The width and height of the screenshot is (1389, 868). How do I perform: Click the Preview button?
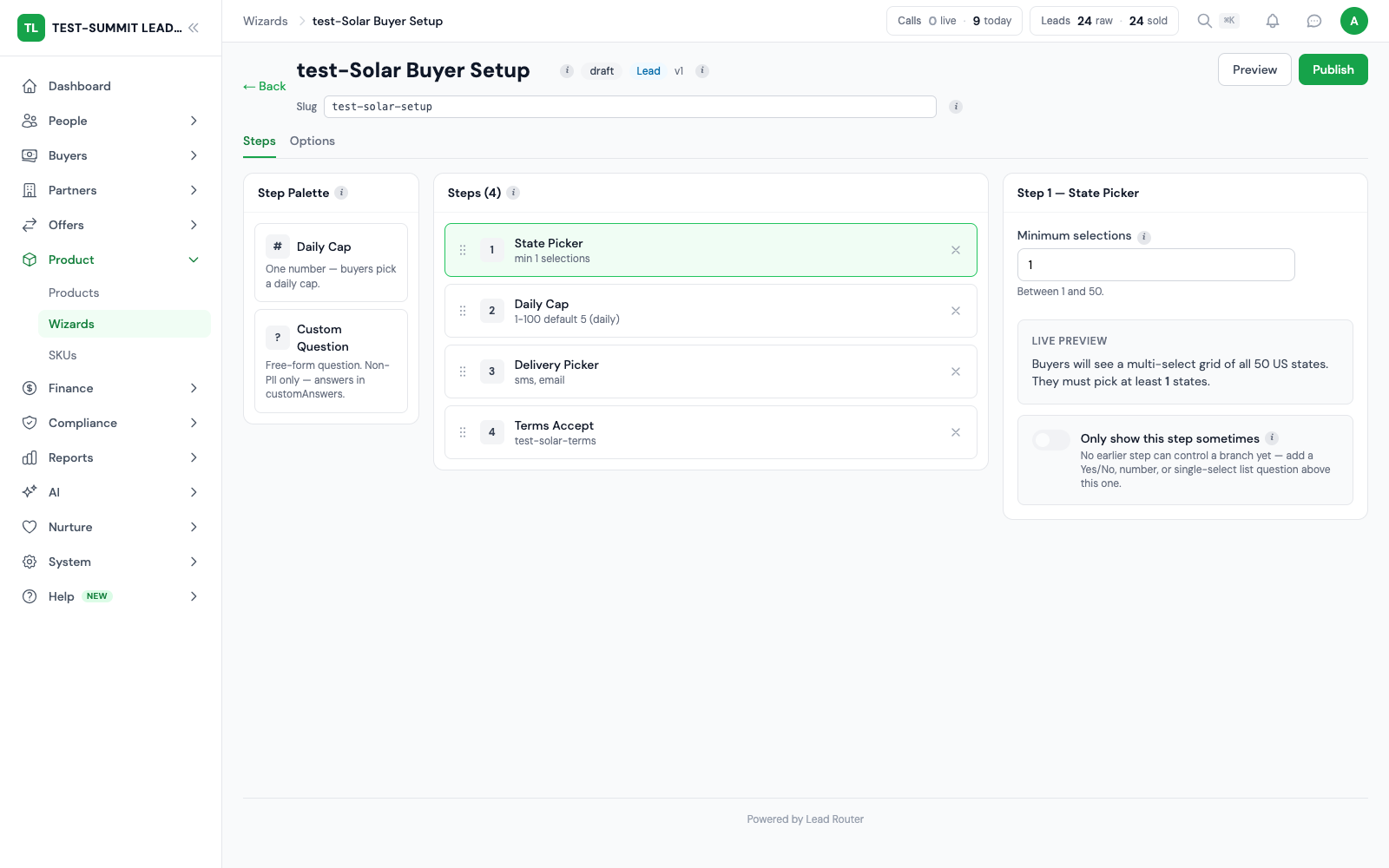1254,69
